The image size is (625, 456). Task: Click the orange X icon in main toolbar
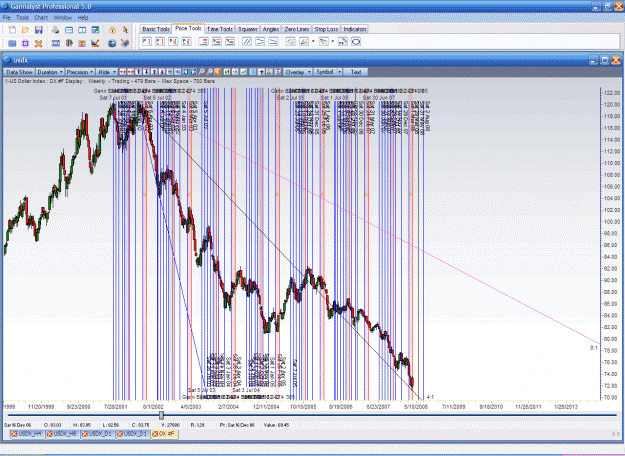39,43
